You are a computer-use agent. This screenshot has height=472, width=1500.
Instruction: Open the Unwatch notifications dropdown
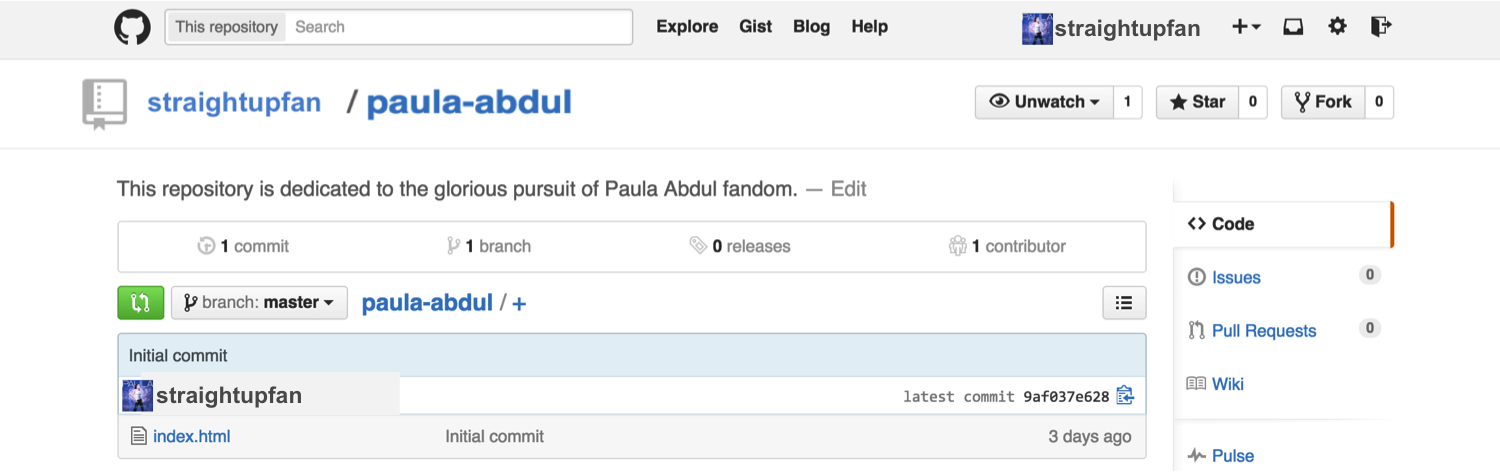click(1044, 102)
